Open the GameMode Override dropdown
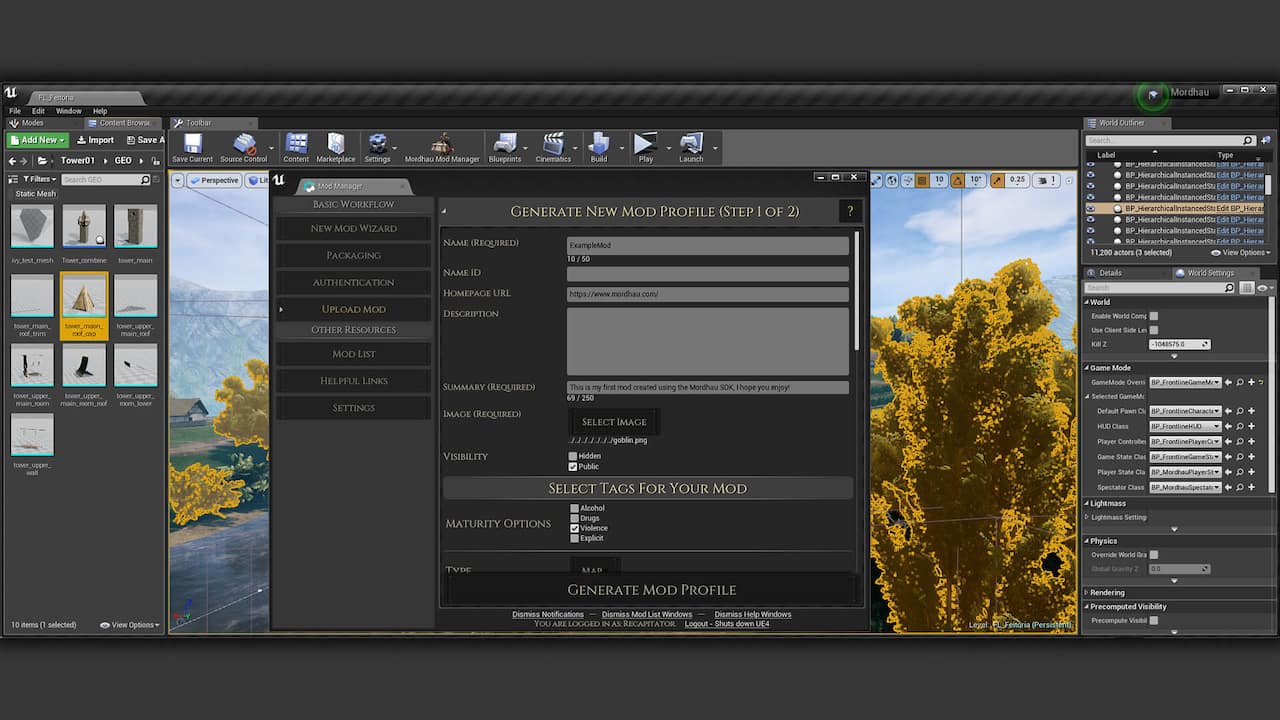1280x720 pixels. (1185, 382)
